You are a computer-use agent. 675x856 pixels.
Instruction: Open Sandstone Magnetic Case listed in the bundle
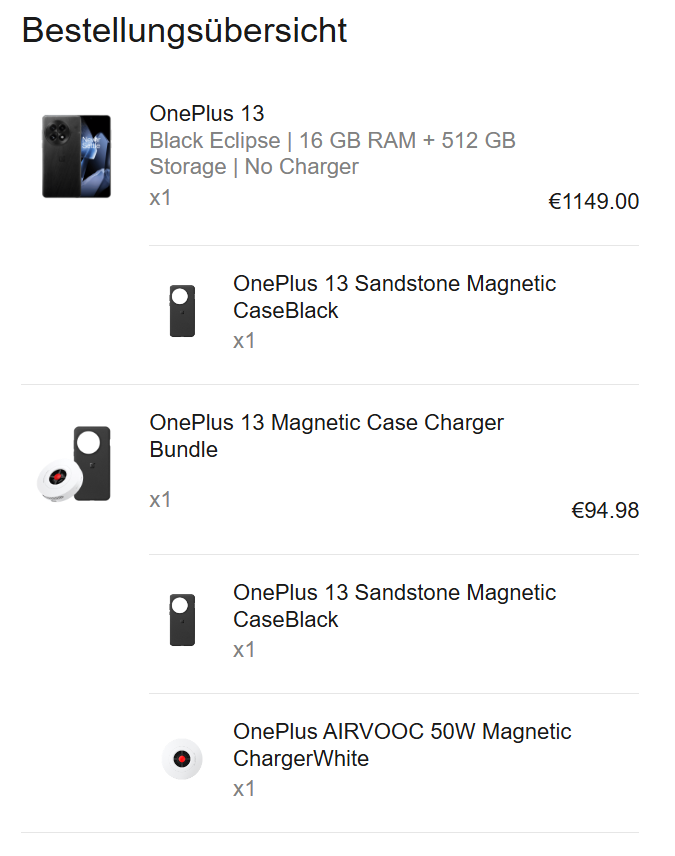coord(394,606)
